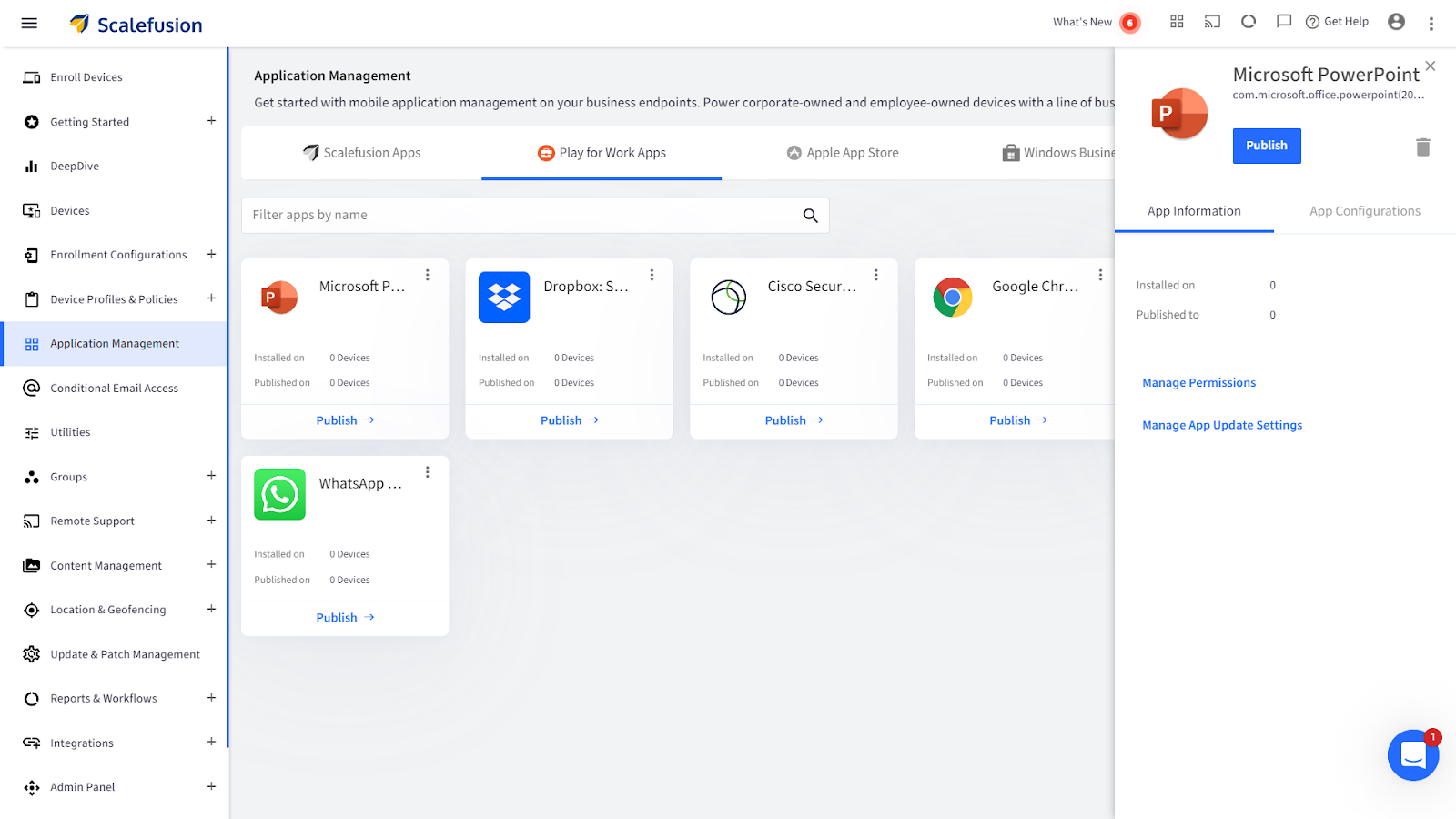Open the three-dot menu on the Dropbox card
Screen dimensions: 1456x819
tap(652, 274)
